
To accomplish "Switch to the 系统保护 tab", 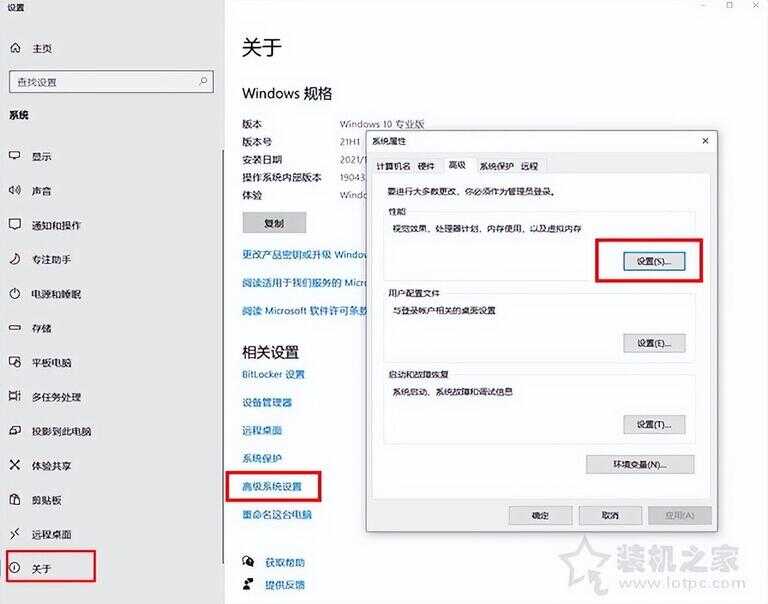I will [x=496, y=166].
